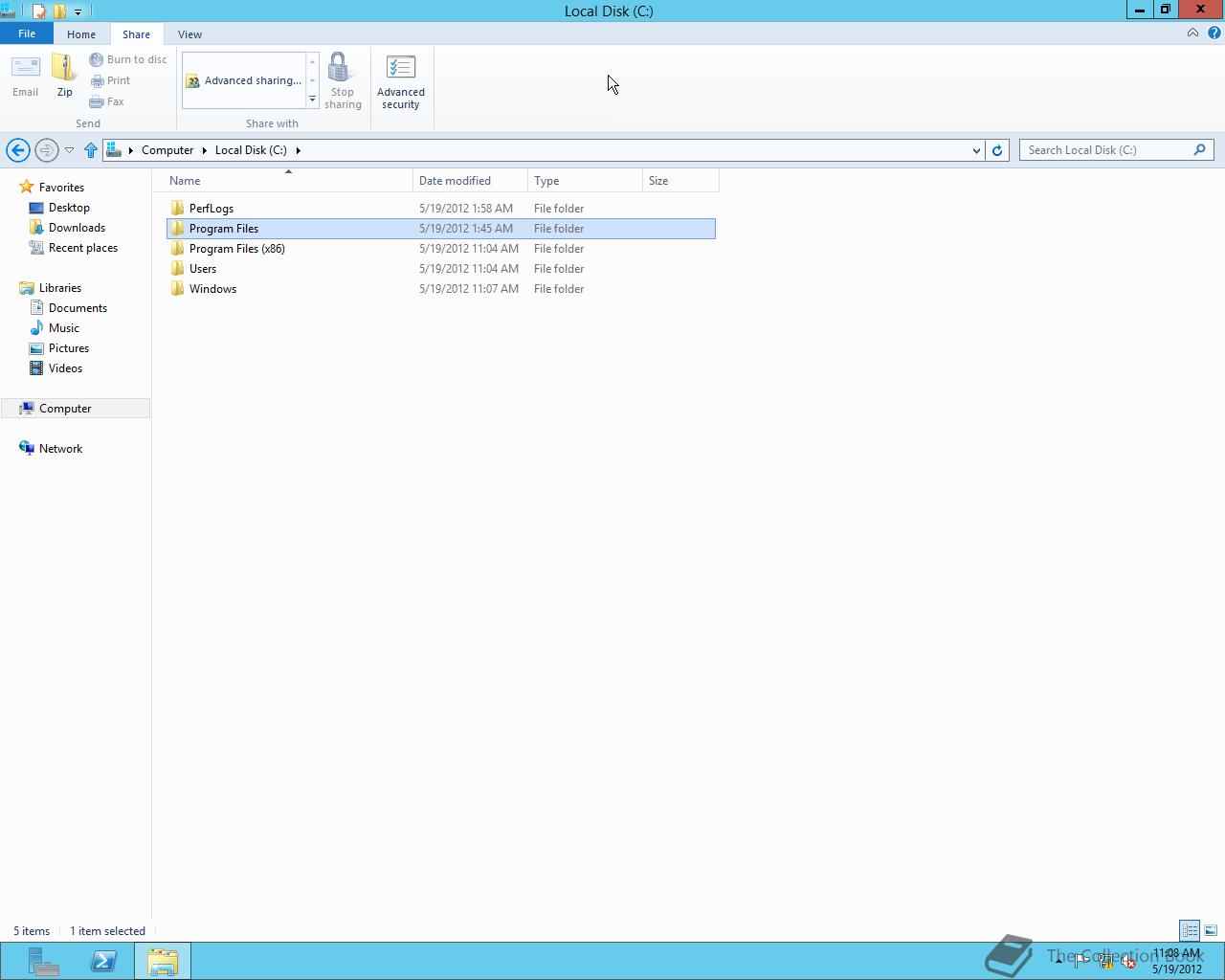Image resolution: width=1225 pixels, height=980 pixels.
Task: Click muted volume tray icon
Action: [x=1129, y=962]
